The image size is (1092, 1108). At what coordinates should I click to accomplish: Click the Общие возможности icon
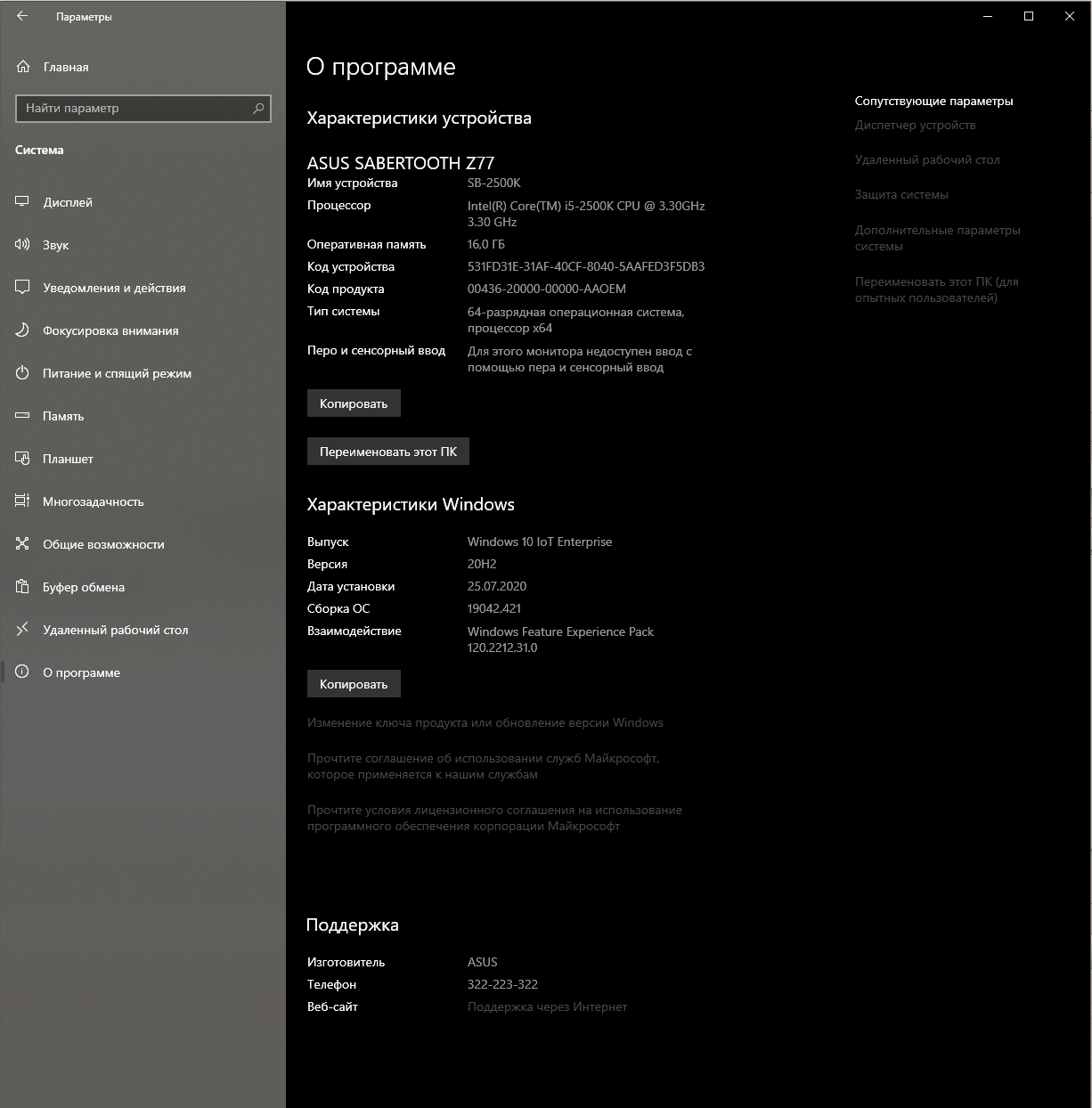(23, 544)
